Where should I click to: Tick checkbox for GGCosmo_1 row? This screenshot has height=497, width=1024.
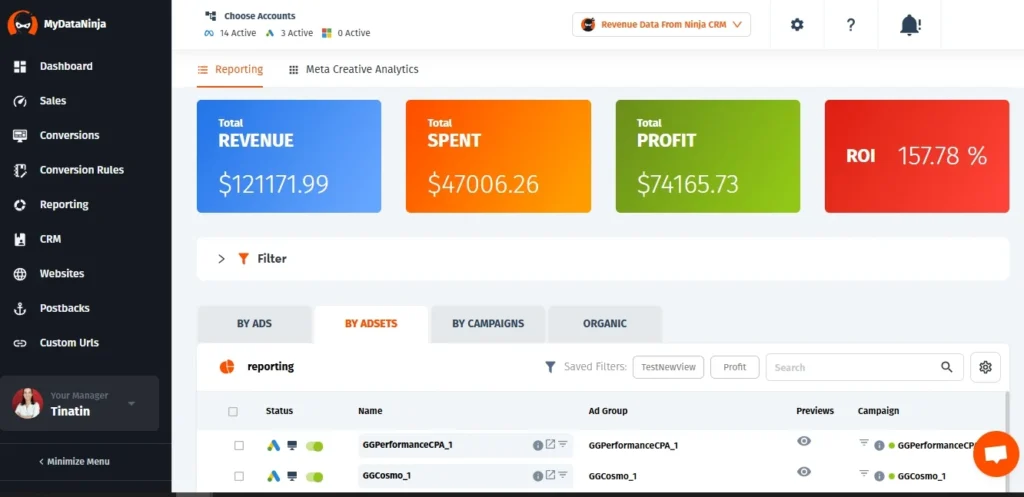[x=239, y=477]
